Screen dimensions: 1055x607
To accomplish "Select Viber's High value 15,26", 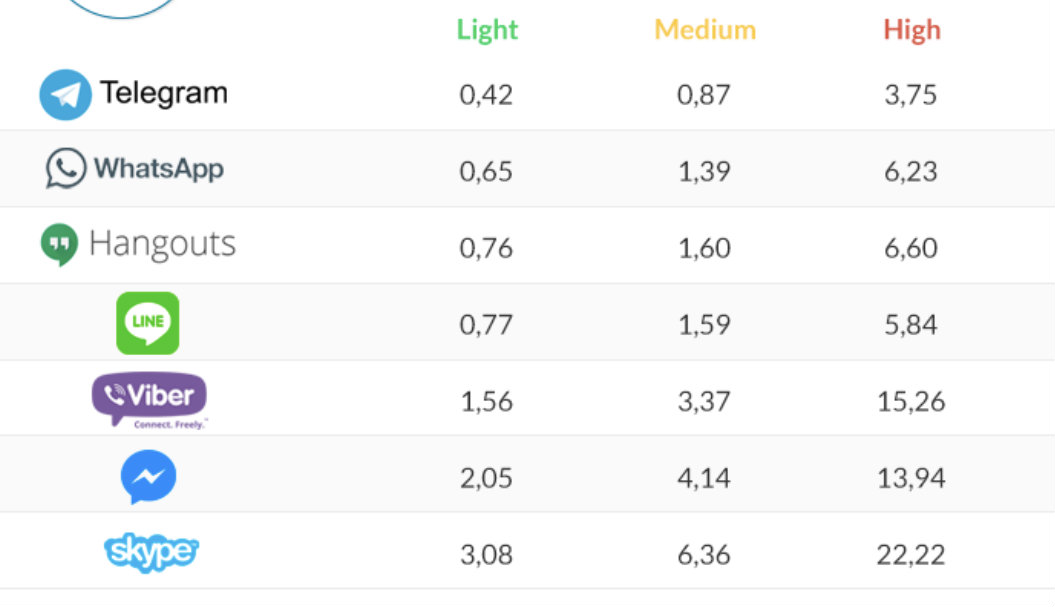I will (x=911, y=402).
